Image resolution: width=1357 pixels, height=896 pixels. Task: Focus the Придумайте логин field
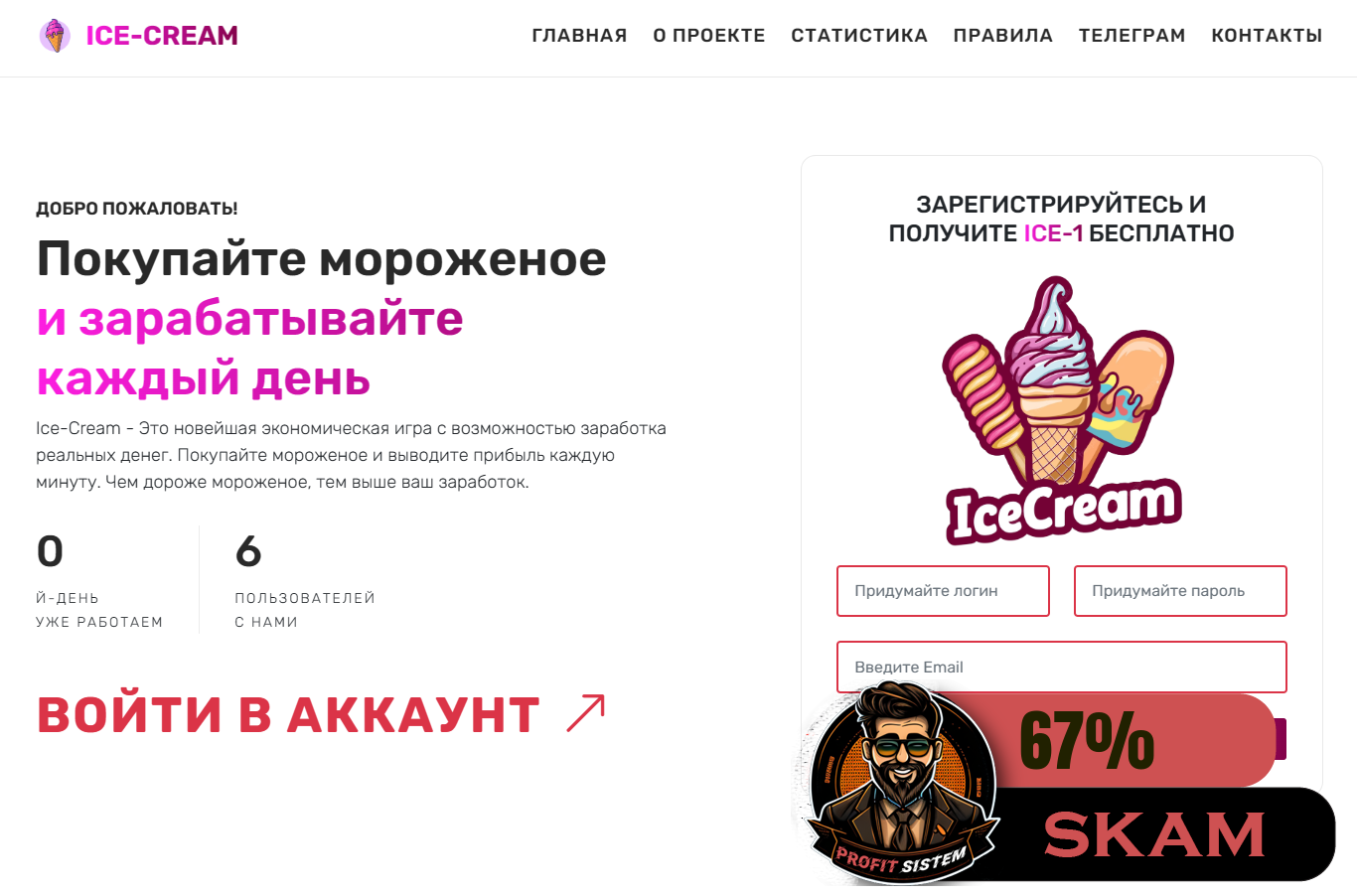(x=943, y=591)
